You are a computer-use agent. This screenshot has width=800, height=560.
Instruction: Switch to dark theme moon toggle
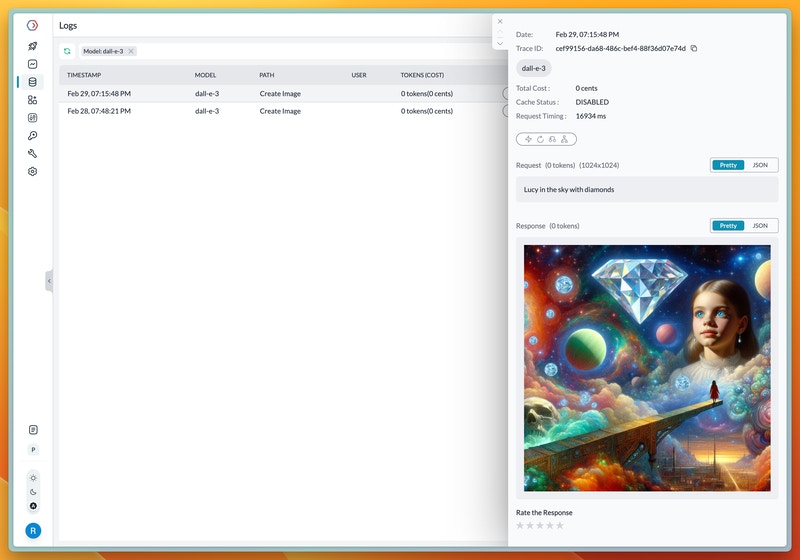(x=33, y=492)
